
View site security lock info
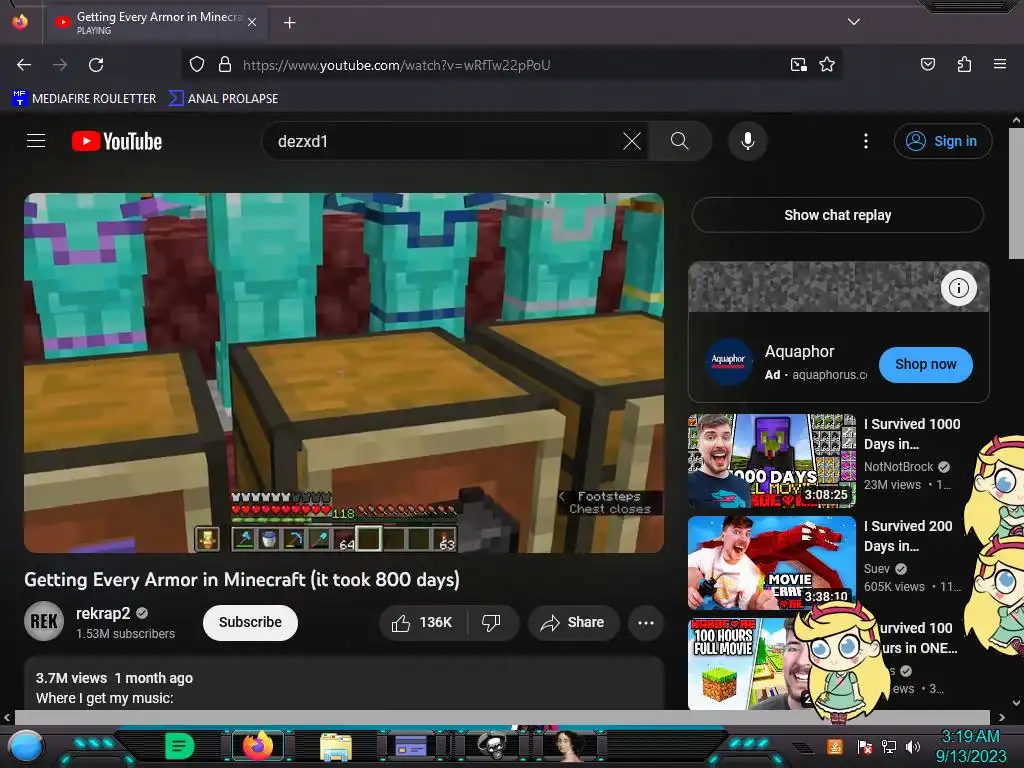click(x=225, y=65)
